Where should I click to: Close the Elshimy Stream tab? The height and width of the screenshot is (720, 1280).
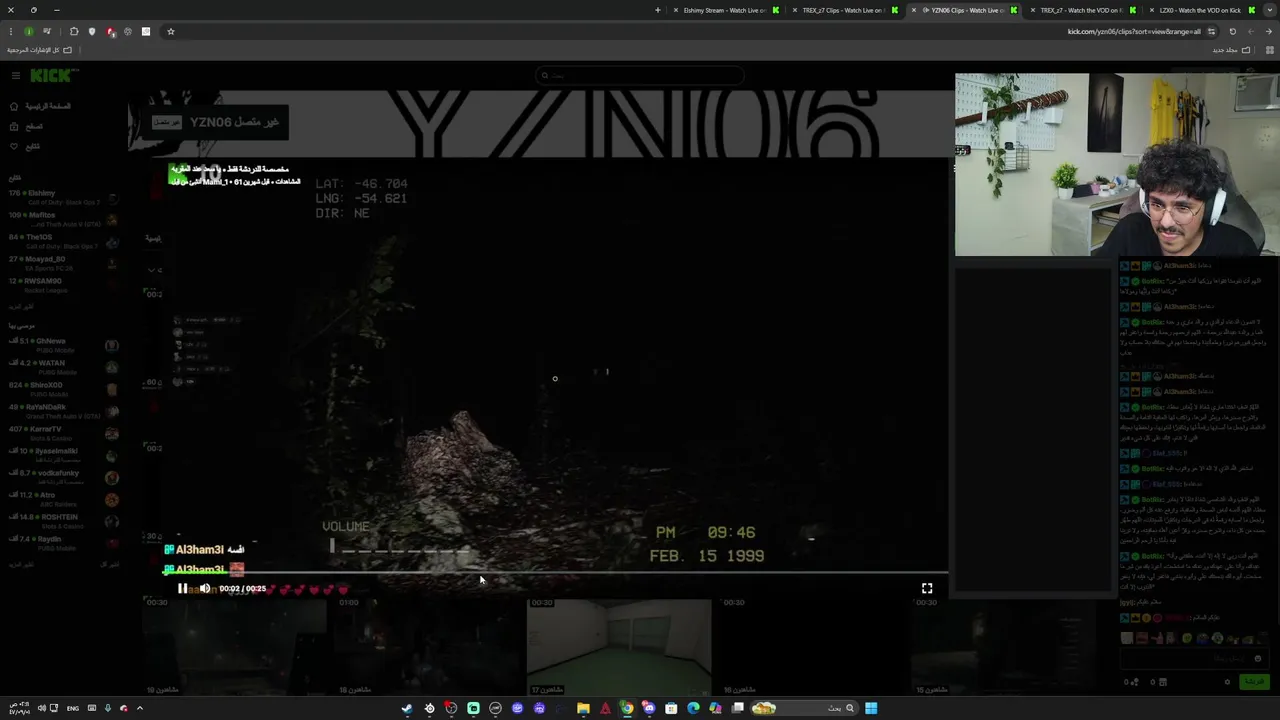[675, 10]
